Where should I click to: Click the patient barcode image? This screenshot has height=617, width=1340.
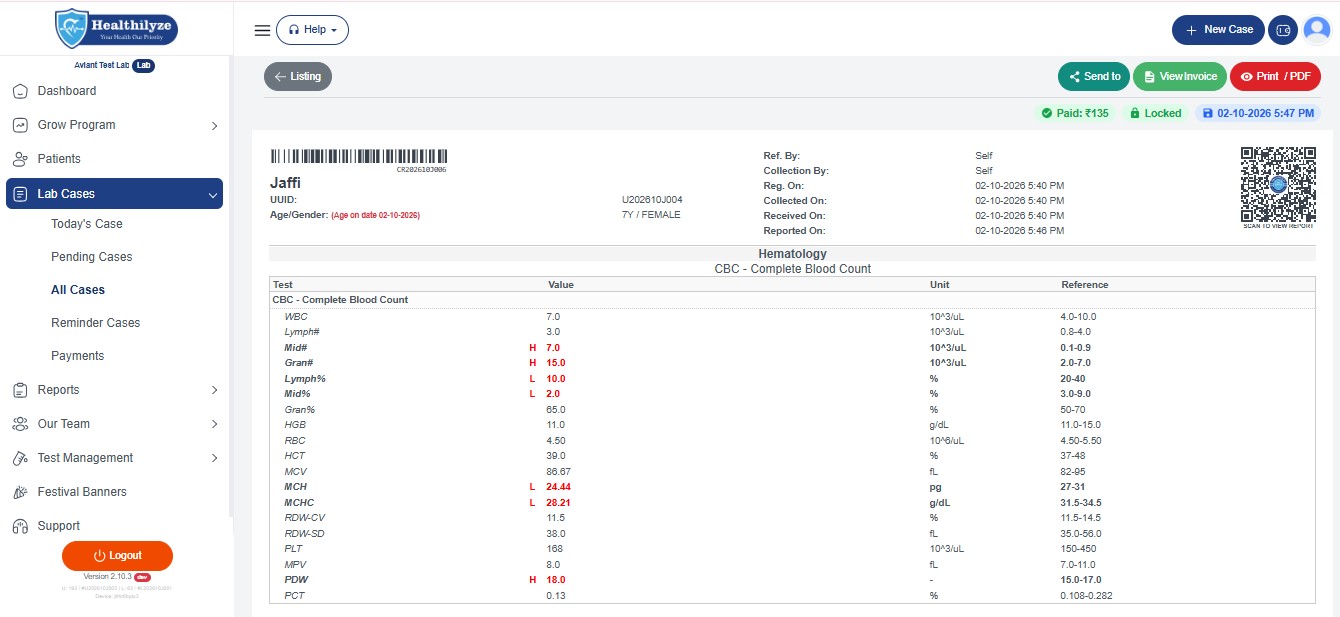click(x=359, y=157)
